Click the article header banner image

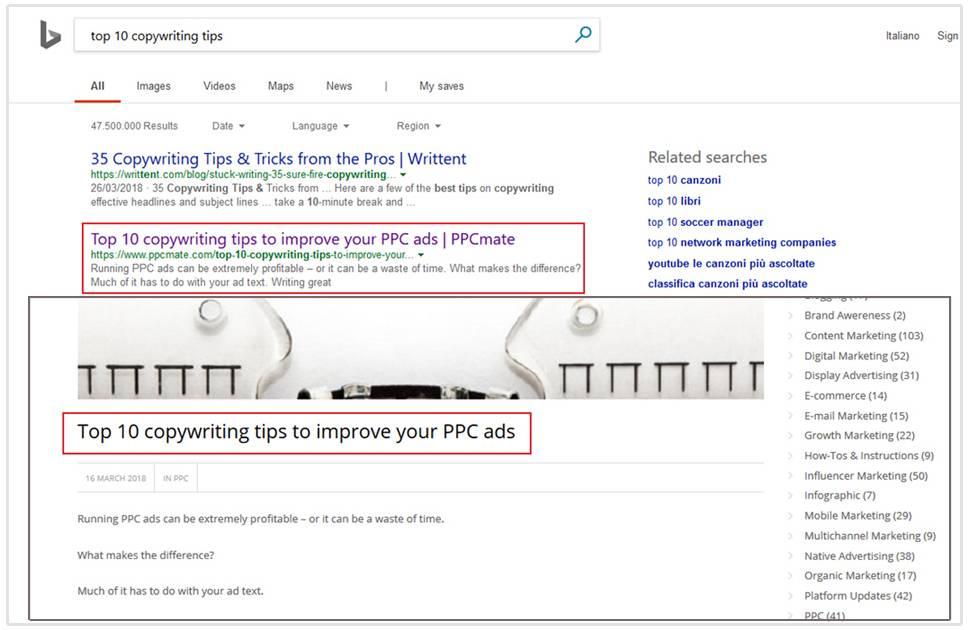click(420, 350)
